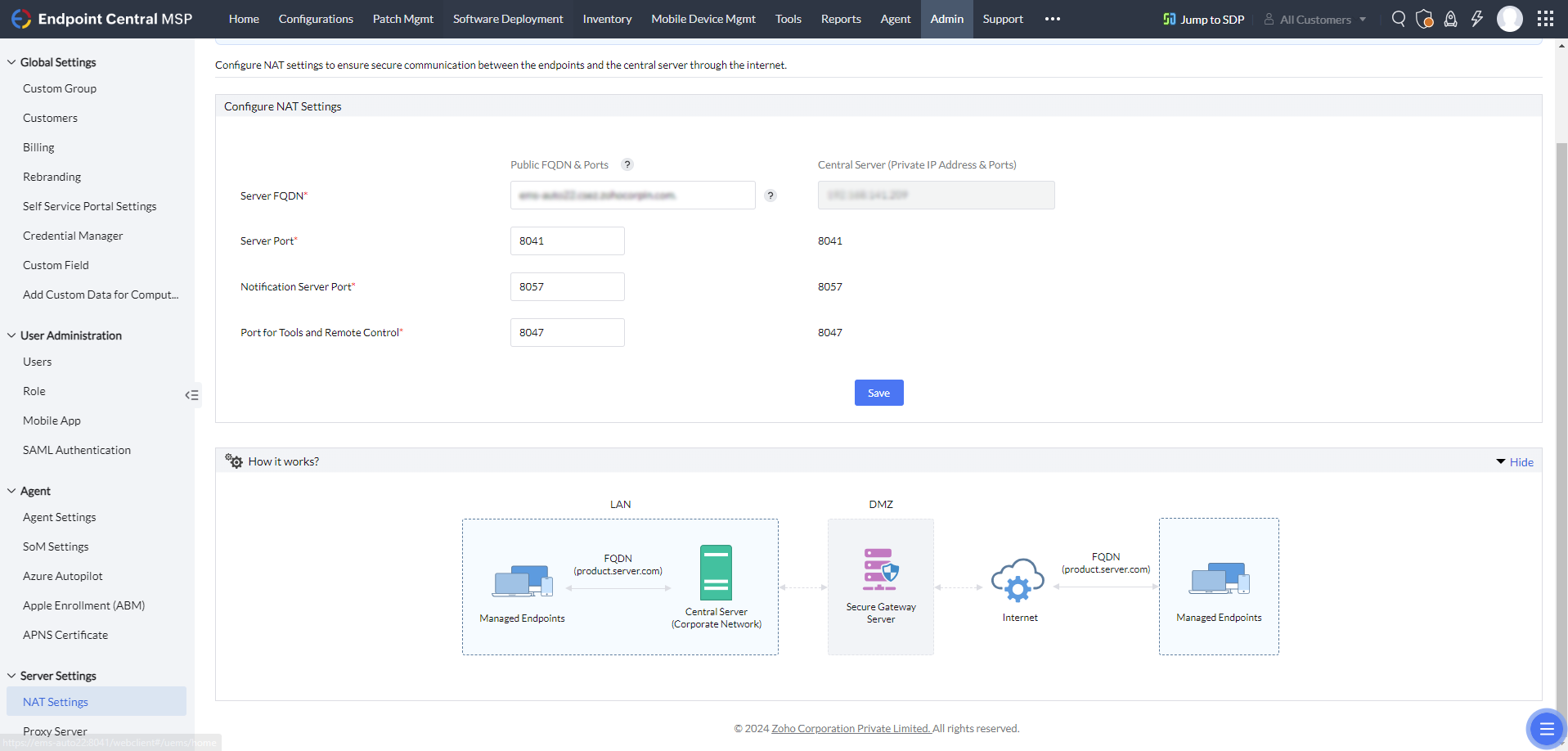Open the Home tab
The image size is (1568, 751).
[x=244, y=19]
